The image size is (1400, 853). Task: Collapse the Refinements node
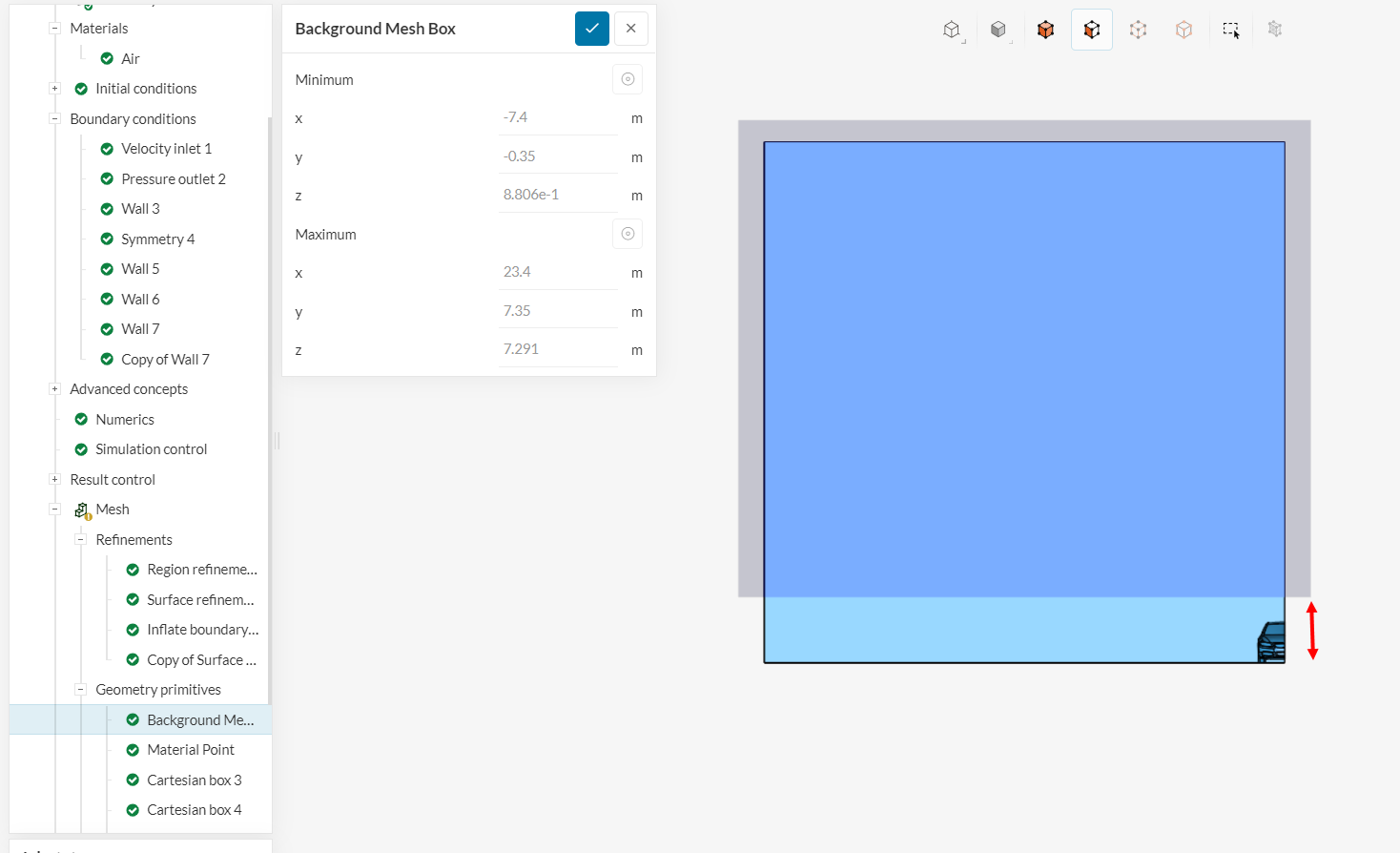pos(80,540)
